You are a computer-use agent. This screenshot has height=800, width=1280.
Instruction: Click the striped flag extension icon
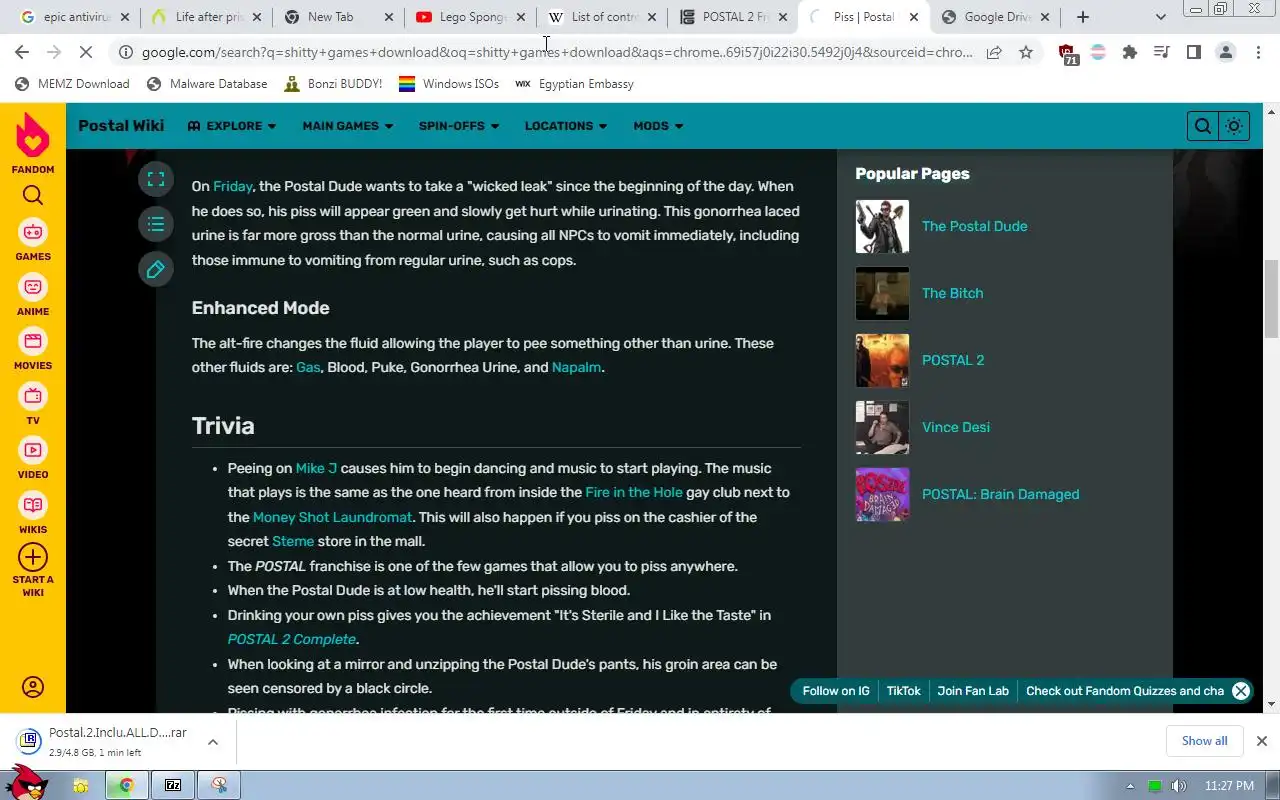pos(1098,52)
